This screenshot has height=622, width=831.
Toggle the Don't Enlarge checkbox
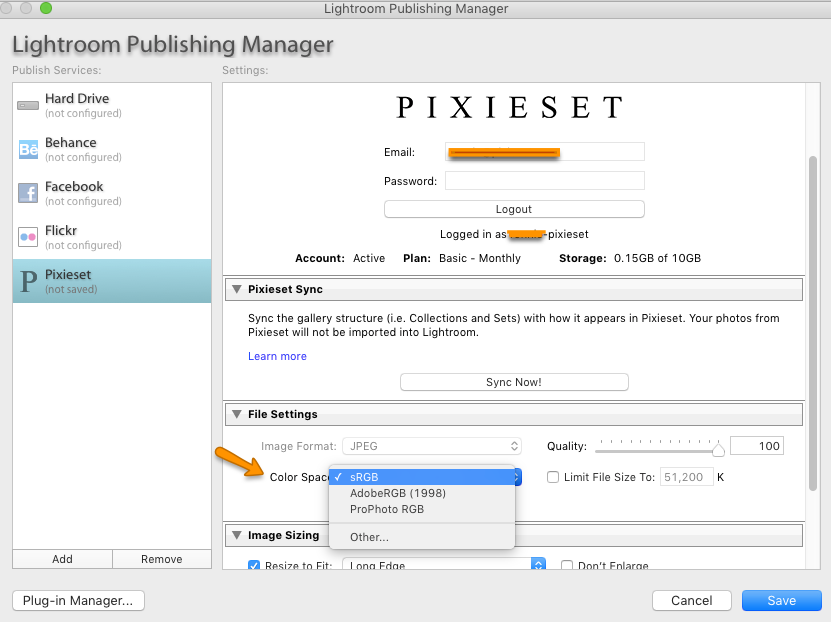(567, 565)
